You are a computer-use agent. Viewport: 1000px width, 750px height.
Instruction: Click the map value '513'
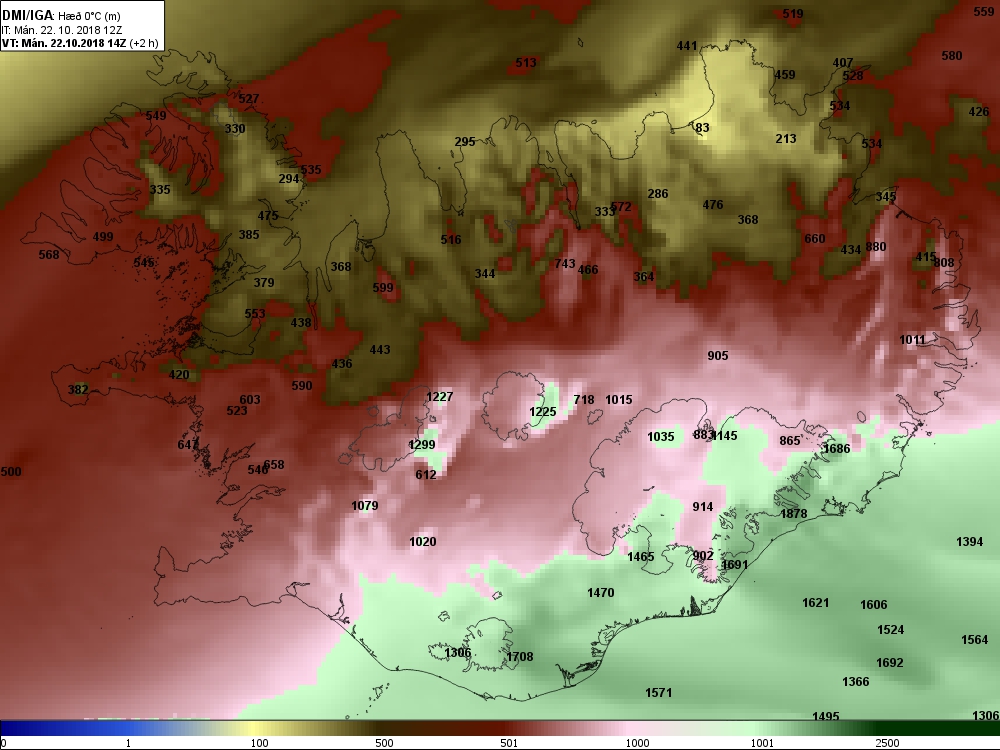tap(526, 62)
